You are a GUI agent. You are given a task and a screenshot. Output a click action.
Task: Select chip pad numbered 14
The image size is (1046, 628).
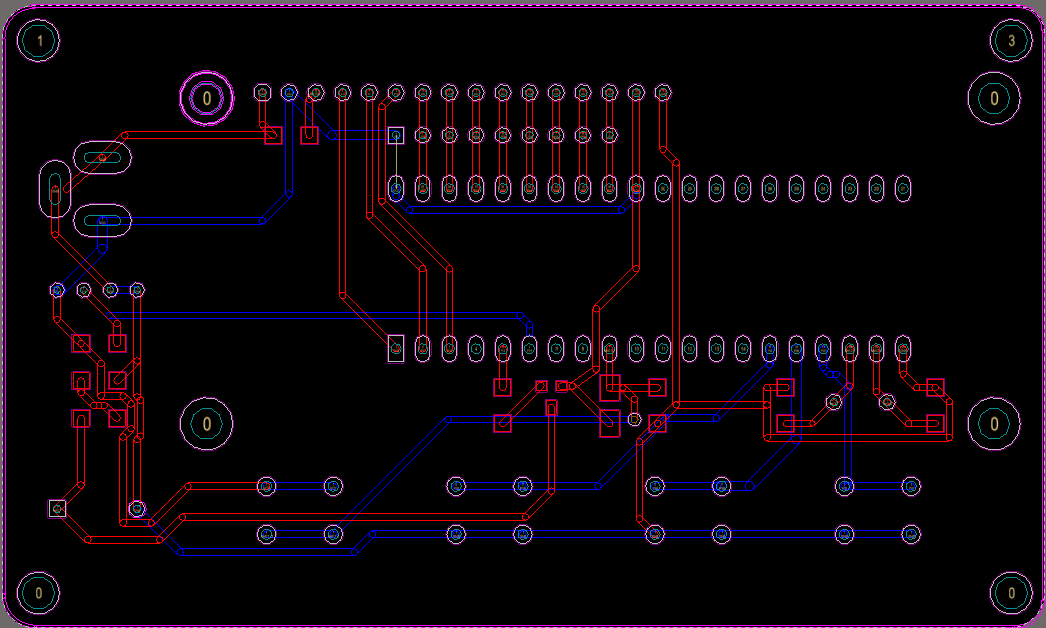click(742, 348)
